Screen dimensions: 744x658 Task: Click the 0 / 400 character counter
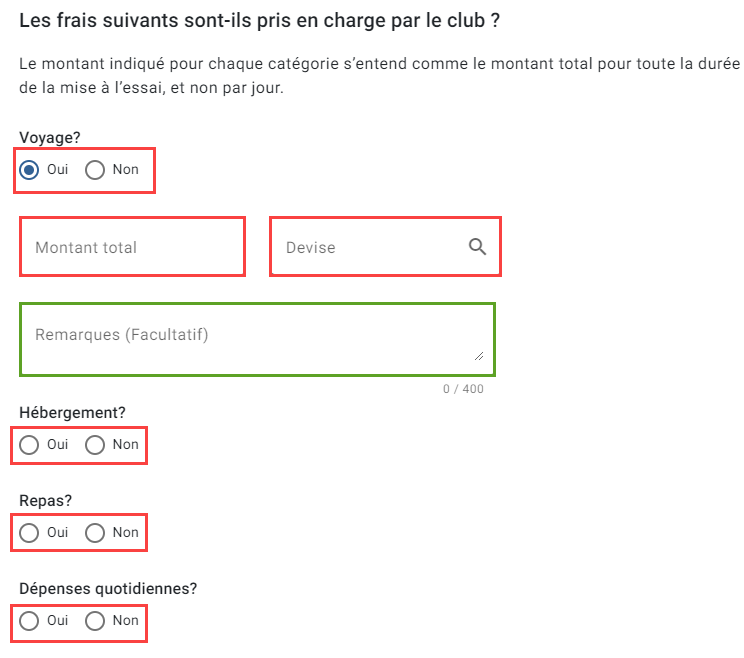463,389
